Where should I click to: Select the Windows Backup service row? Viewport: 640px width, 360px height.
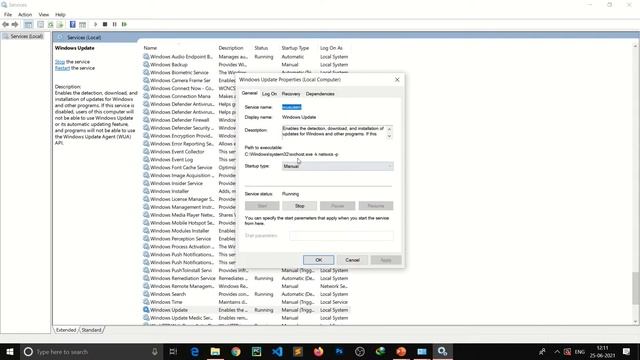coord(246,64)
